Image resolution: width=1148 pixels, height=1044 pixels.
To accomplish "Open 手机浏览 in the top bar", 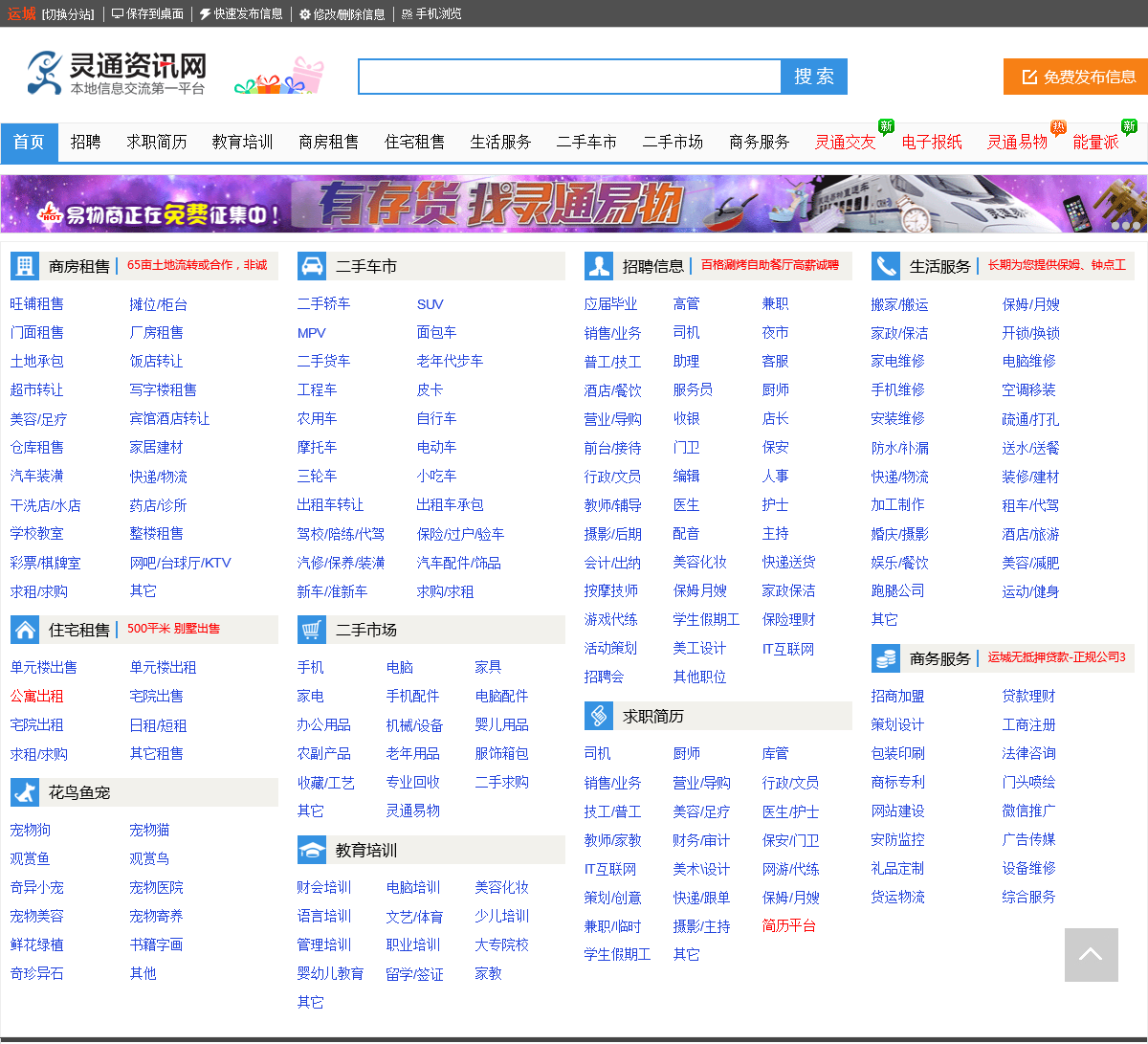I will pos(431,13).
